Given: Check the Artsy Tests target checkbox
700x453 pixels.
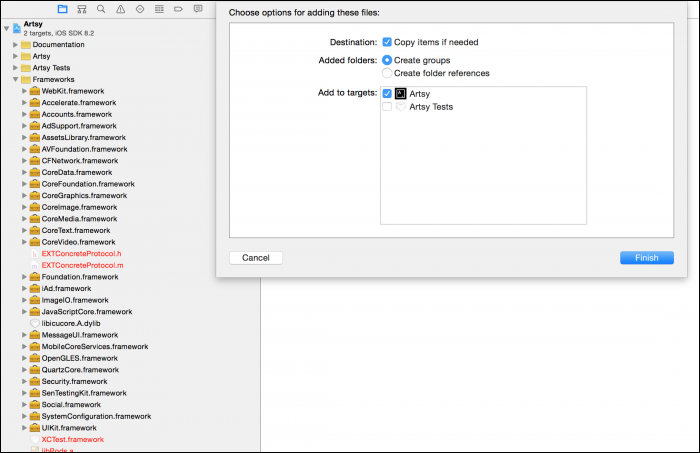Looking at the screenshot, I should click(x=387, y=106).
